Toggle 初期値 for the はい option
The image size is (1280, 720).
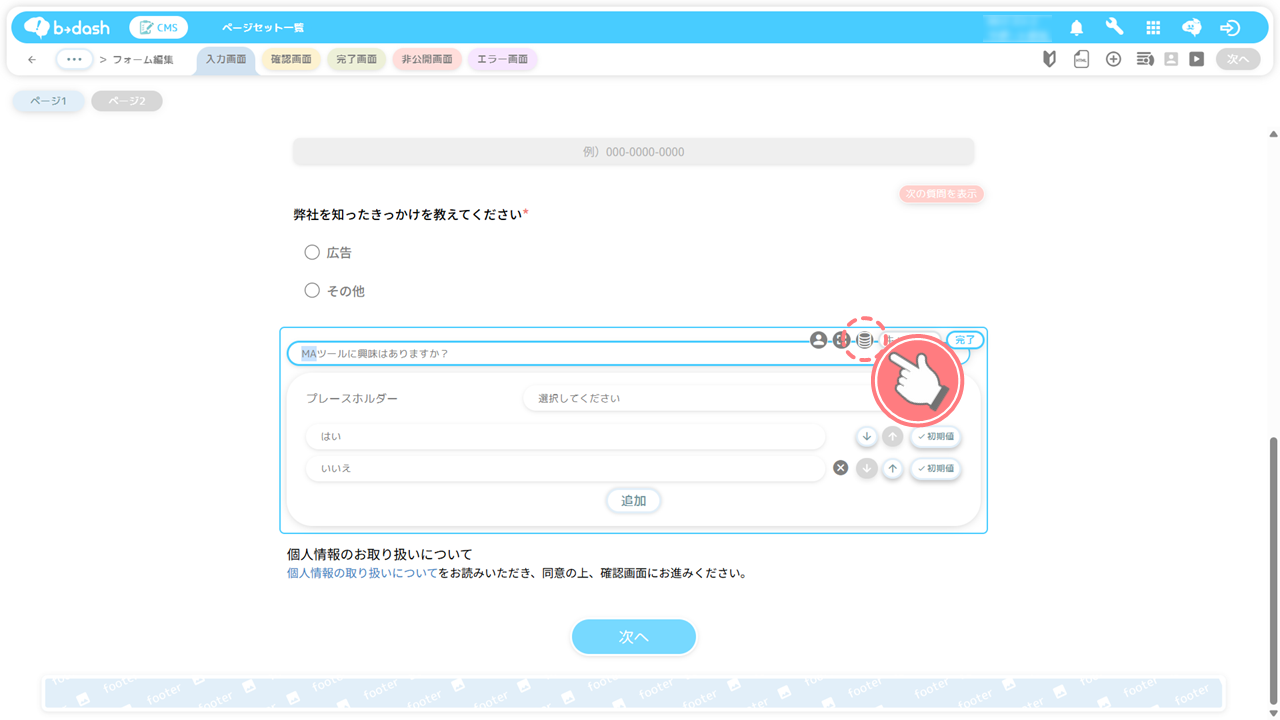coord(935,437)
